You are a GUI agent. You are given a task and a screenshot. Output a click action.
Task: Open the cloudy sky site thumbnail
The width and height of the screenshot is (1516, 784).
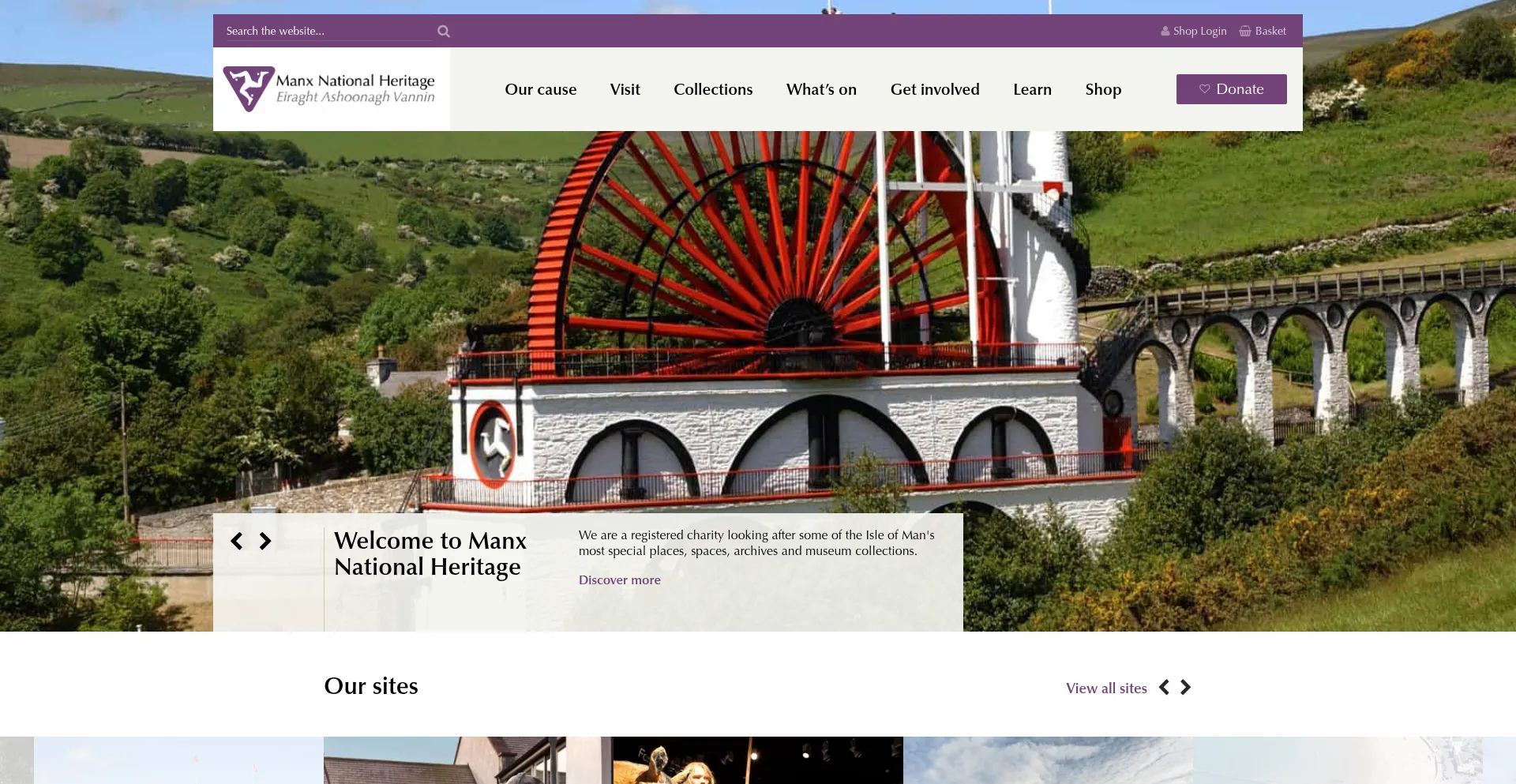tap(1048, 760)
